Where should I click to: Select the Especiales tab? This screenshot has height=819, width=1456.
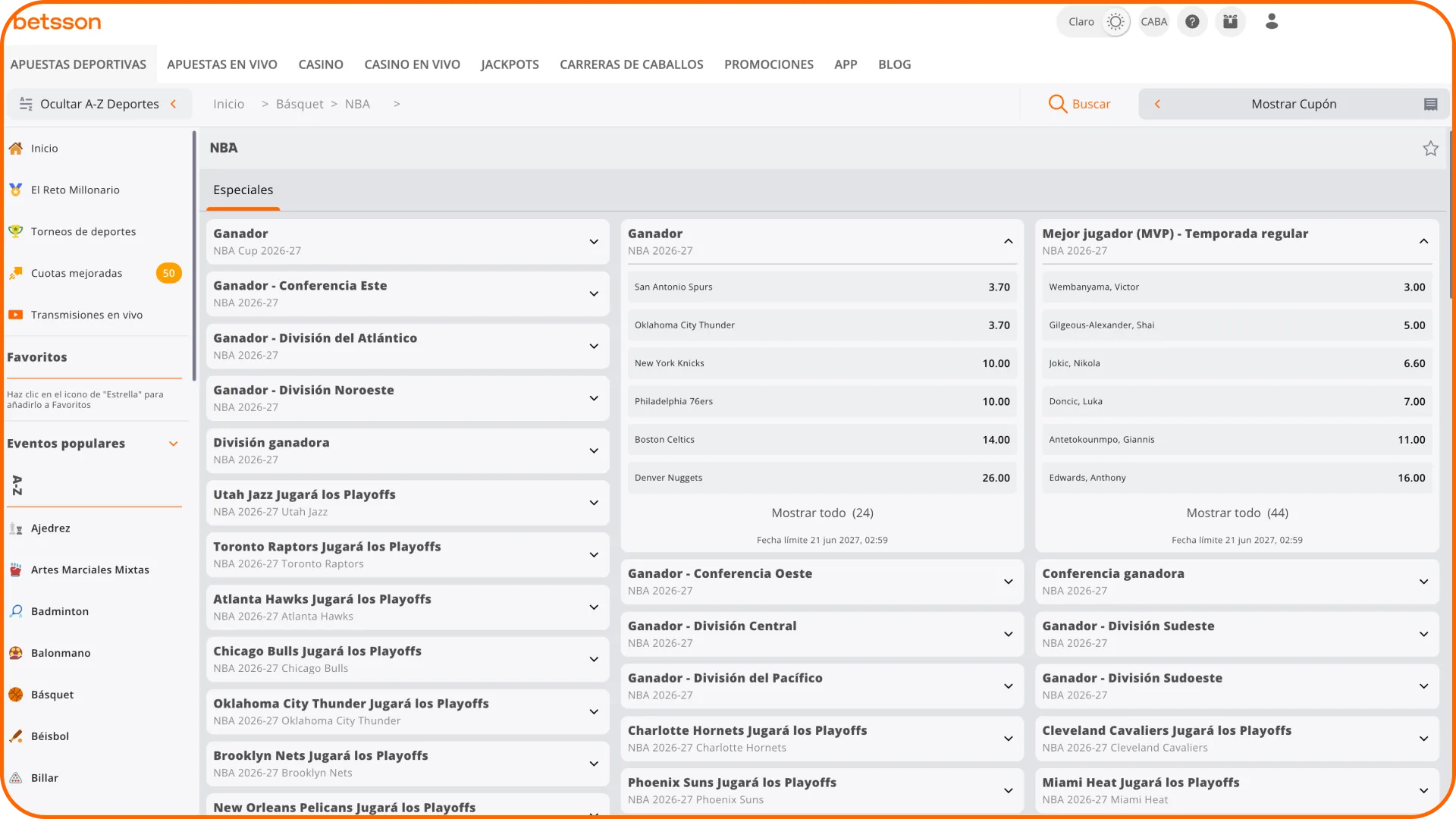pyautogui.click(x=243, y=190)
